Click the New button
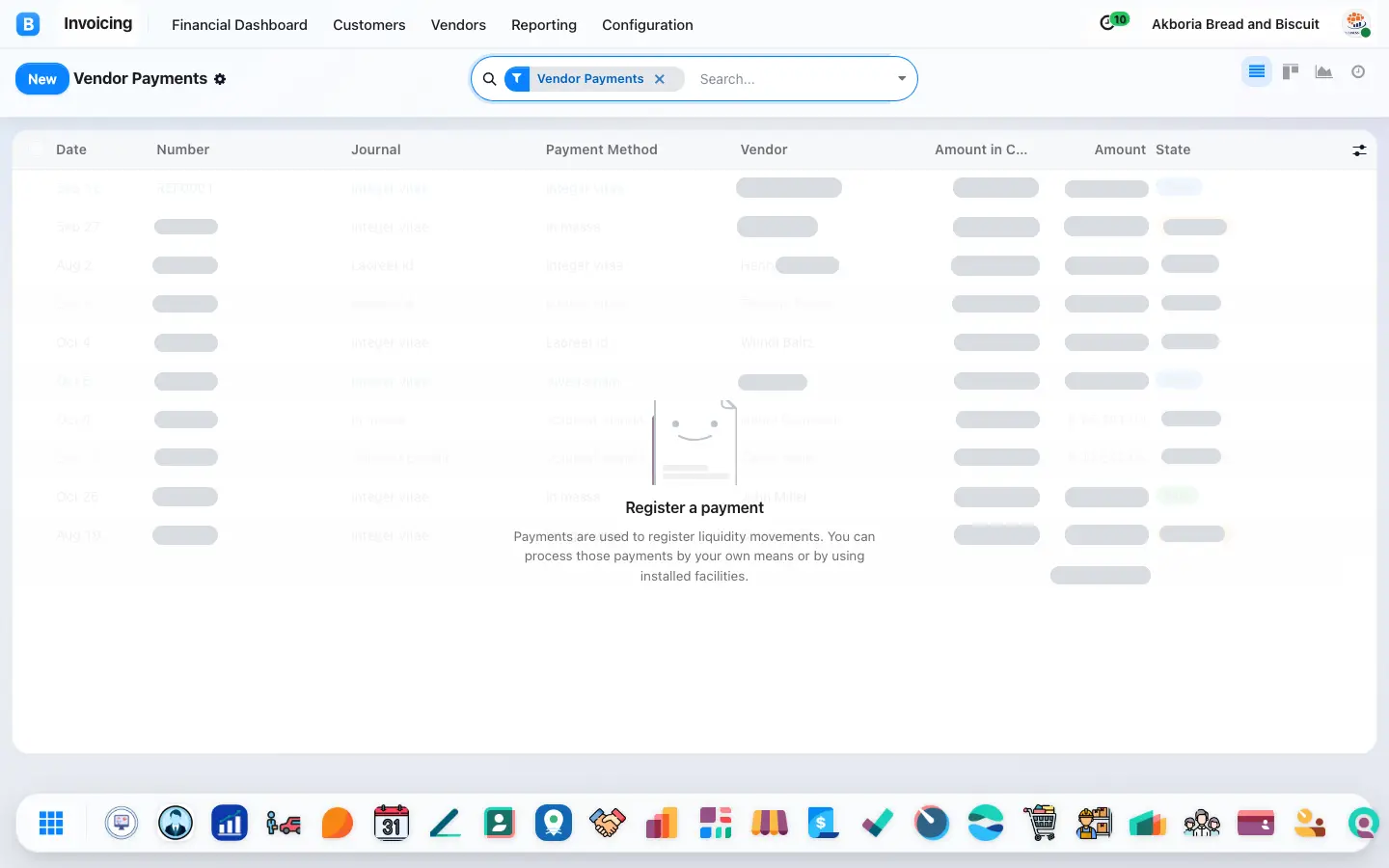 [x=42, y=79]
